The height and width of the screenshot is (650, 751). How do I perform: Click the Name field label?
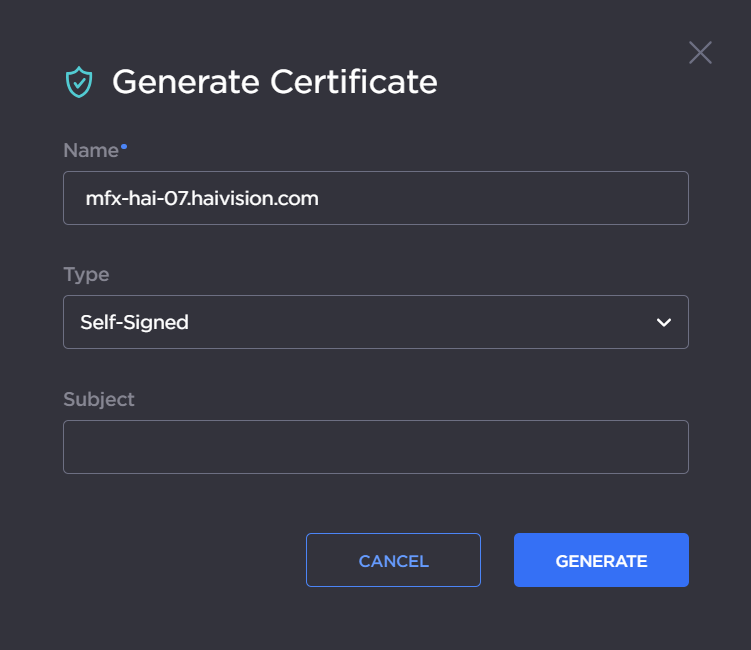click(x=90, y=150)
